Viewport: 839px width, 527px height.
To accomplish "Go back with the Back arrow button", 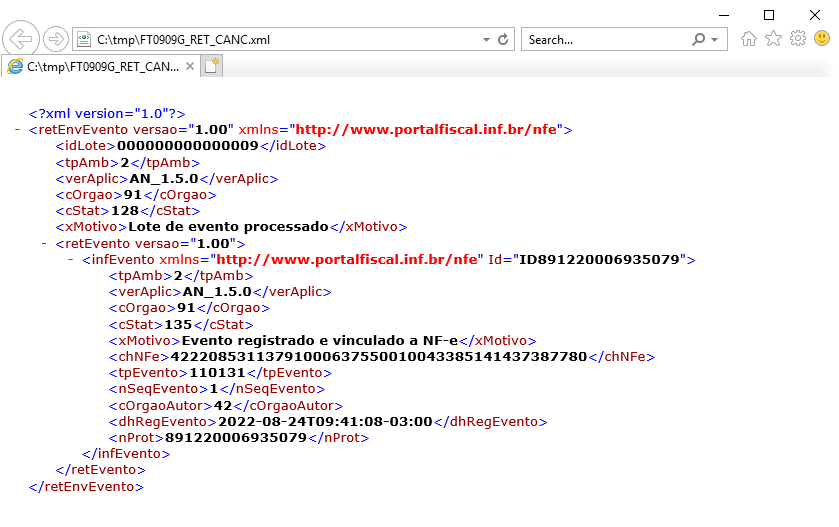I will pos(21,39).
